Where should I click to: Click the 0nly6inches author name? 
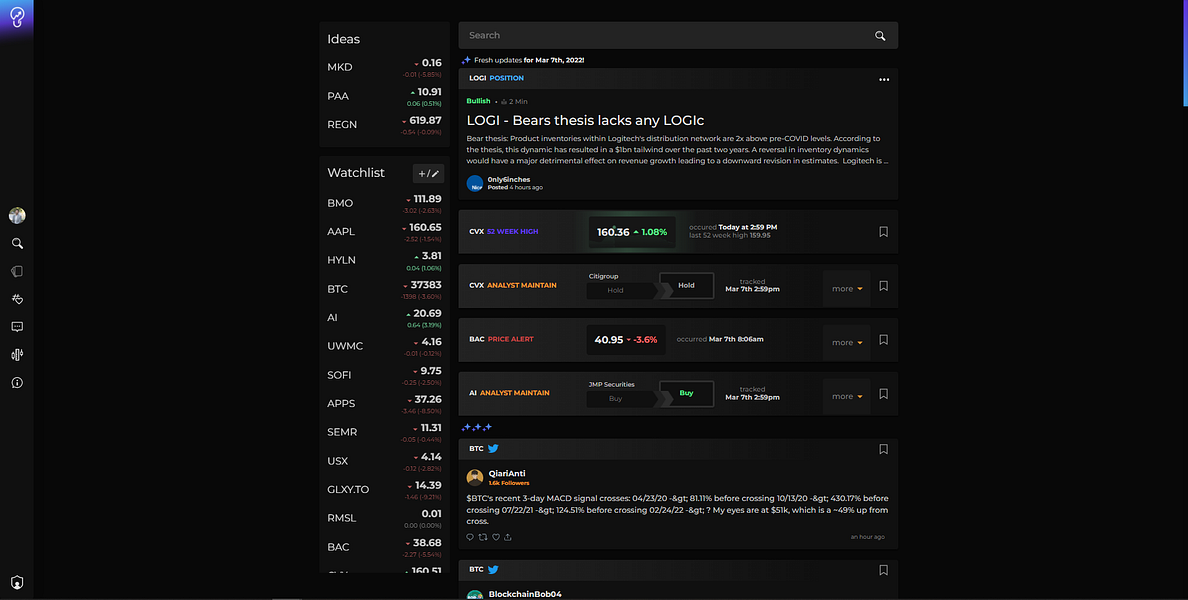[508, 180]
